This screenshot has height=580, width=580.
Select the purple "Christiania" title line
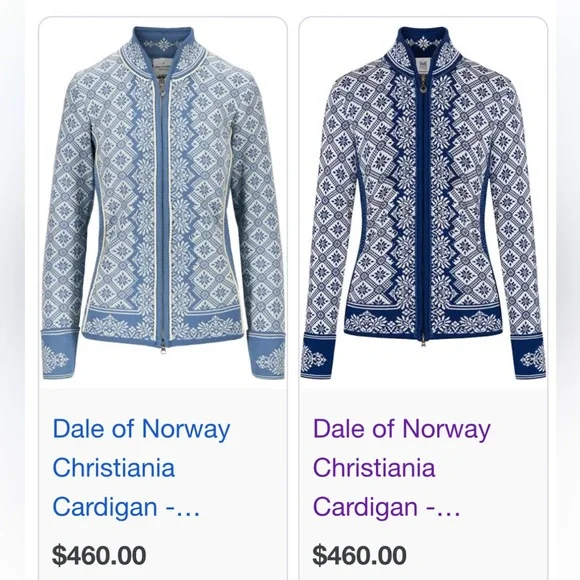(x=374, y=467)
